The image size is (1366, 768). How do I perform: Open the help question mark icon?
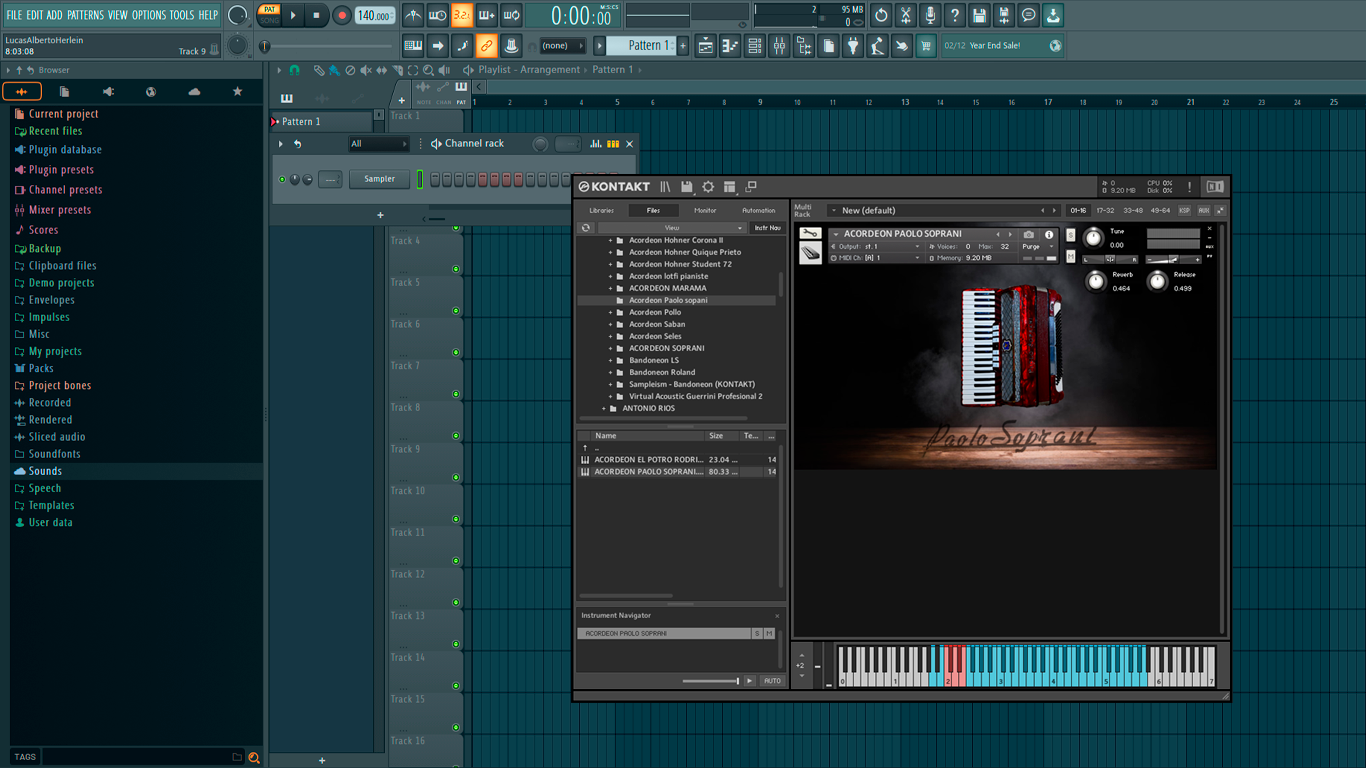955,16
